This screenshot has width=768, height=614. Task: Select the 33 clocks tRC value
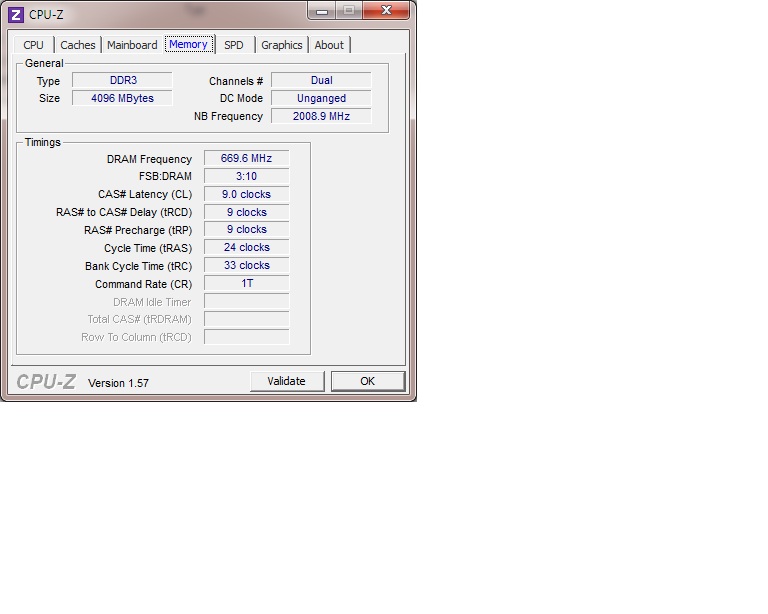pos(246,265)
